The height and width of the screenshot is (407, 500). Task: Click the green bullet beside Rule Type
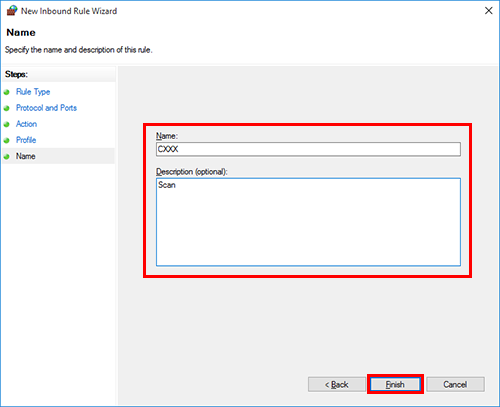coord(6,92)
